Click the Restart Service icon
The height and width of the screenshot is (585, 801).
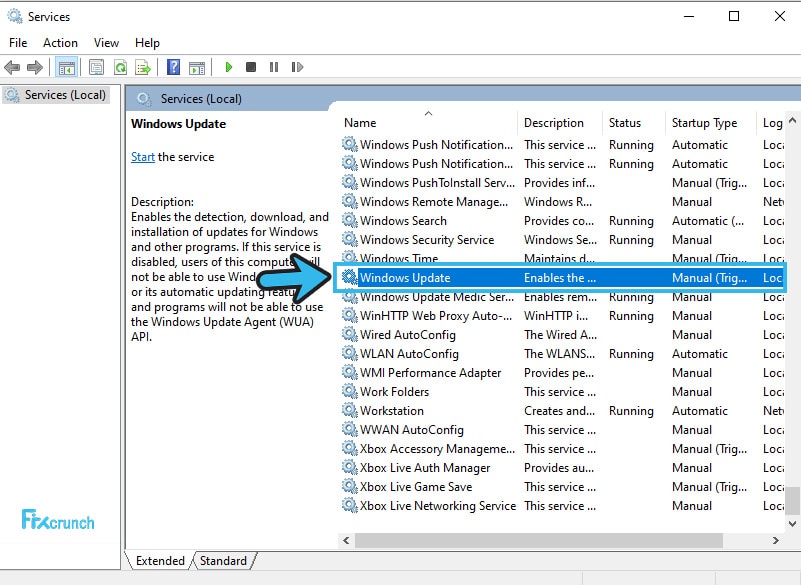tap(297, 67)
